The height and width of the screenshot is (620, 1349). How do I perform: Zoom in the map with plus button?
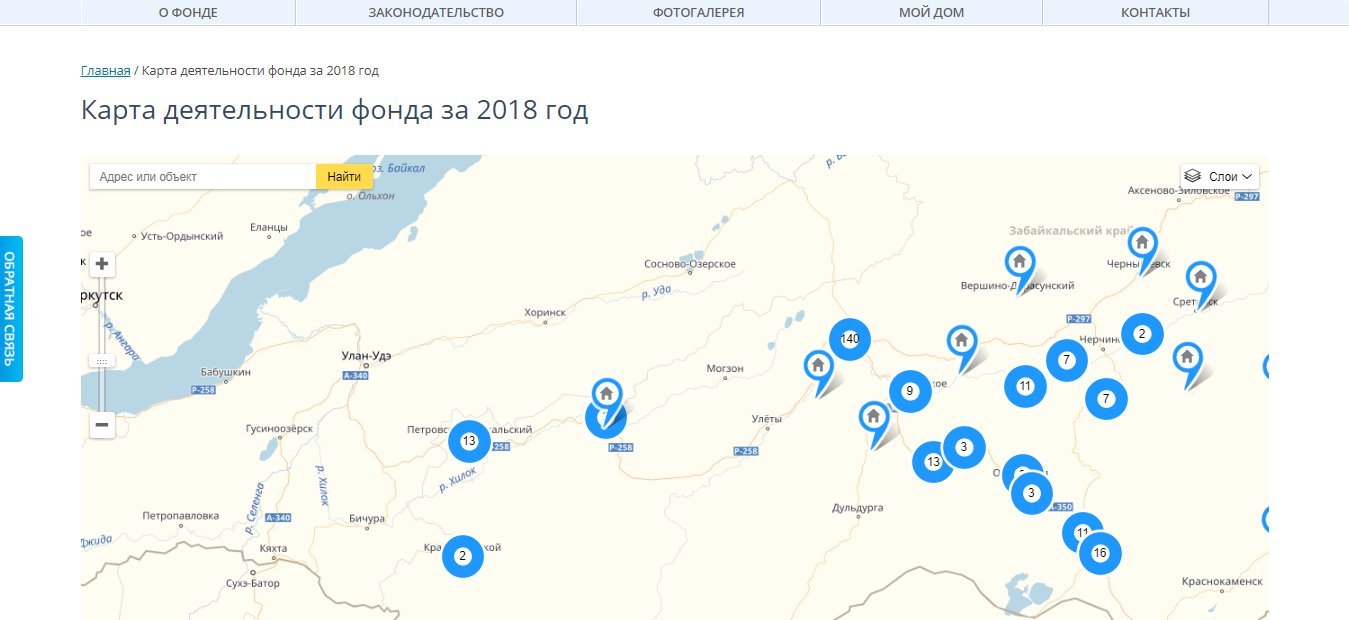pyautogui.click(x=102, y=264)
